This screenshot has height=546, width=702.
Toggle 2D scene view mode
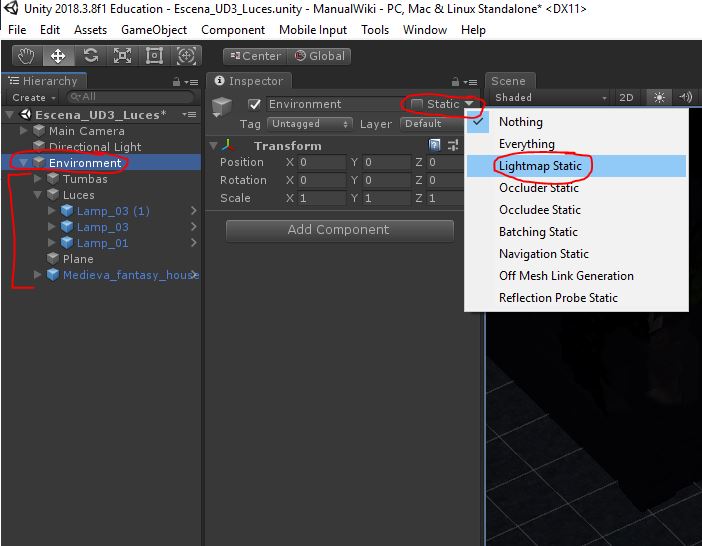(x=626, y=97)
